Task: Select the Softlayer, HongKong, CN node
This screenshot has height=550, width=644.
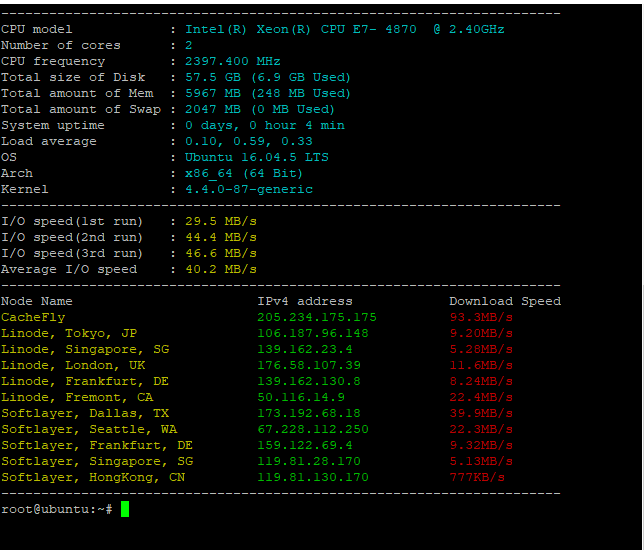Action: pos(93,478)
